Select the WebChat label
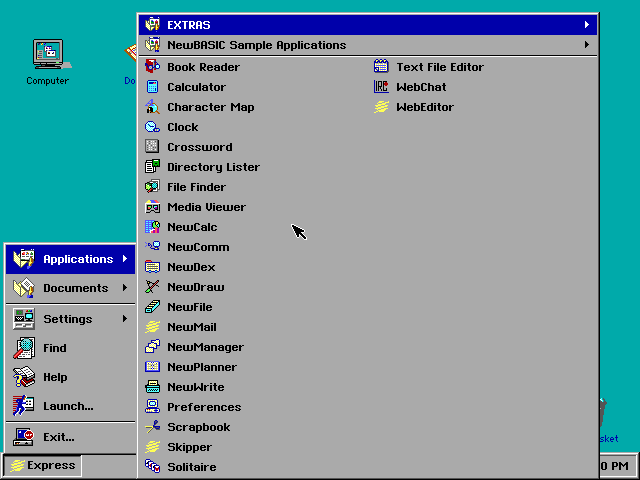The width and height of the screenshot is (640, 480). [x=421, y=87]
